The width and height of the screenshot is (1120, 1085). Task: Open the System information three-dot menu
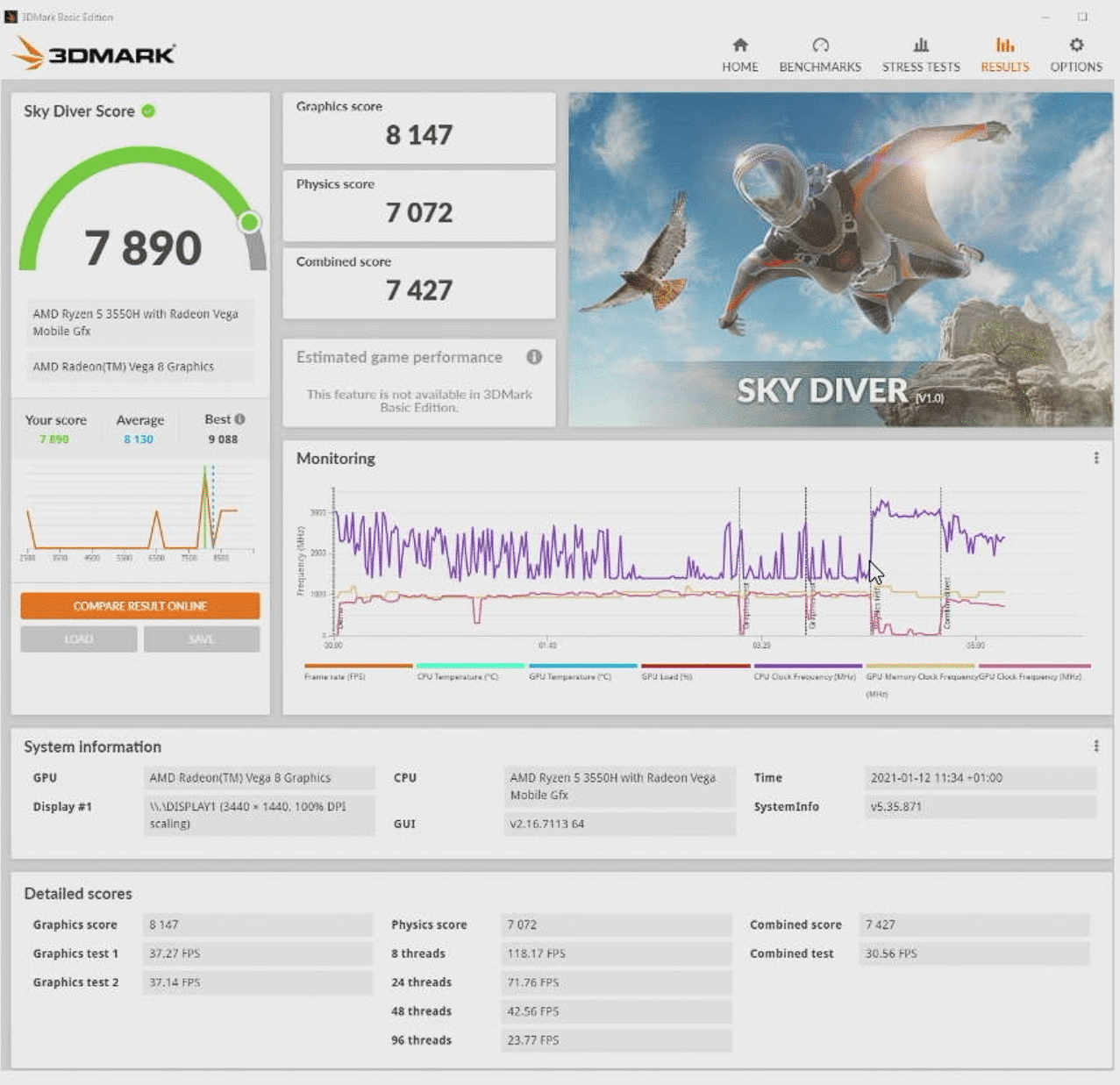[x=1096, y=746]
